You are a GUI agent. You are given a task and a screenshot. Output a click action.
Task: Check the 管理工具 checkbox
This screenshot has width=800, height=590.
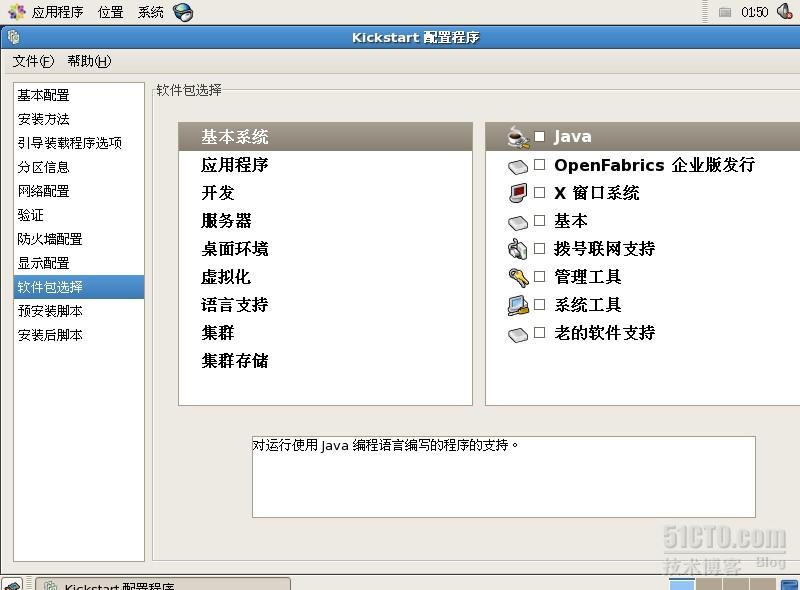tap(539, 277)
